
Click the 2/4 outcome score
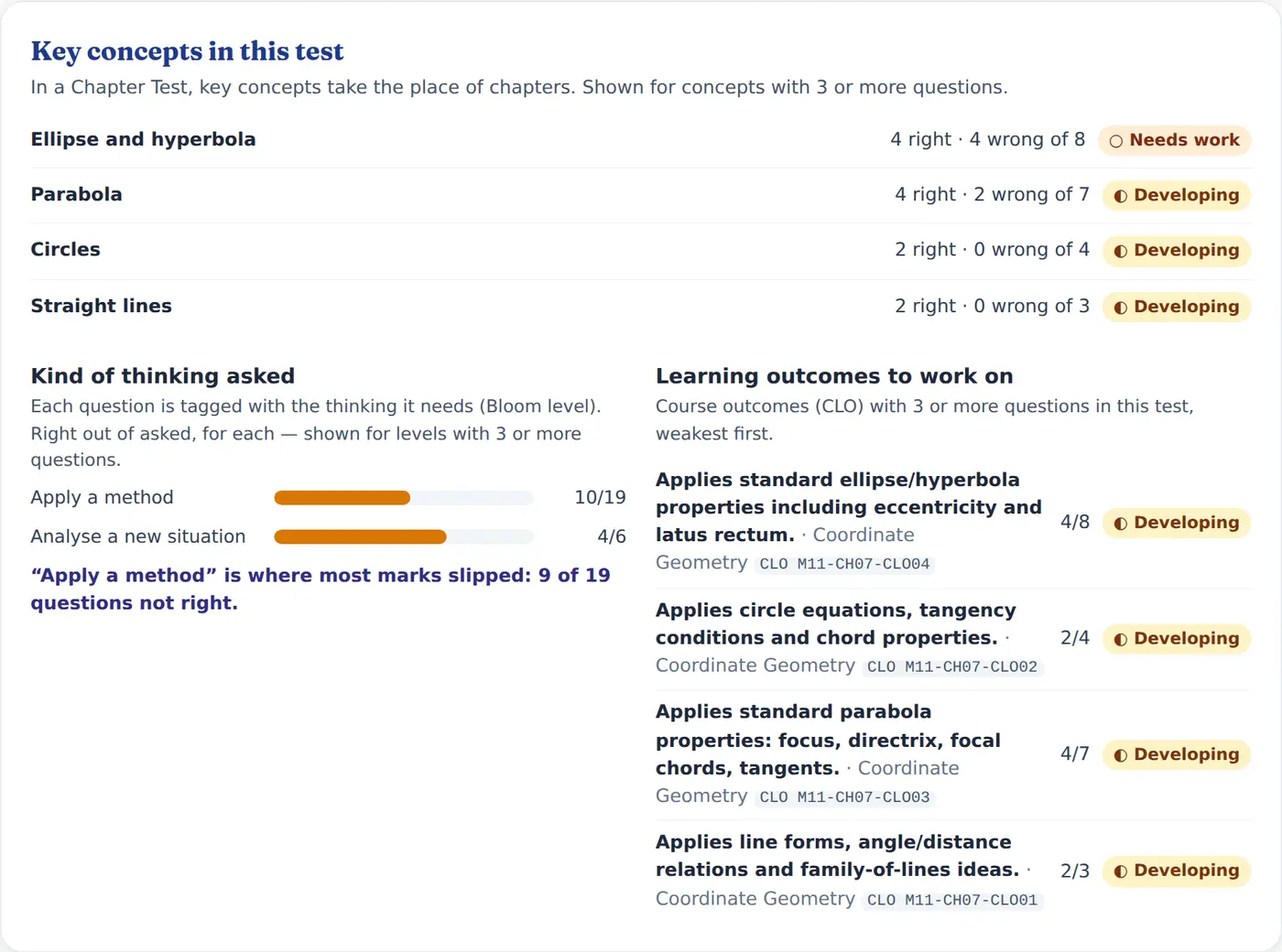(x=1075, y=638)
